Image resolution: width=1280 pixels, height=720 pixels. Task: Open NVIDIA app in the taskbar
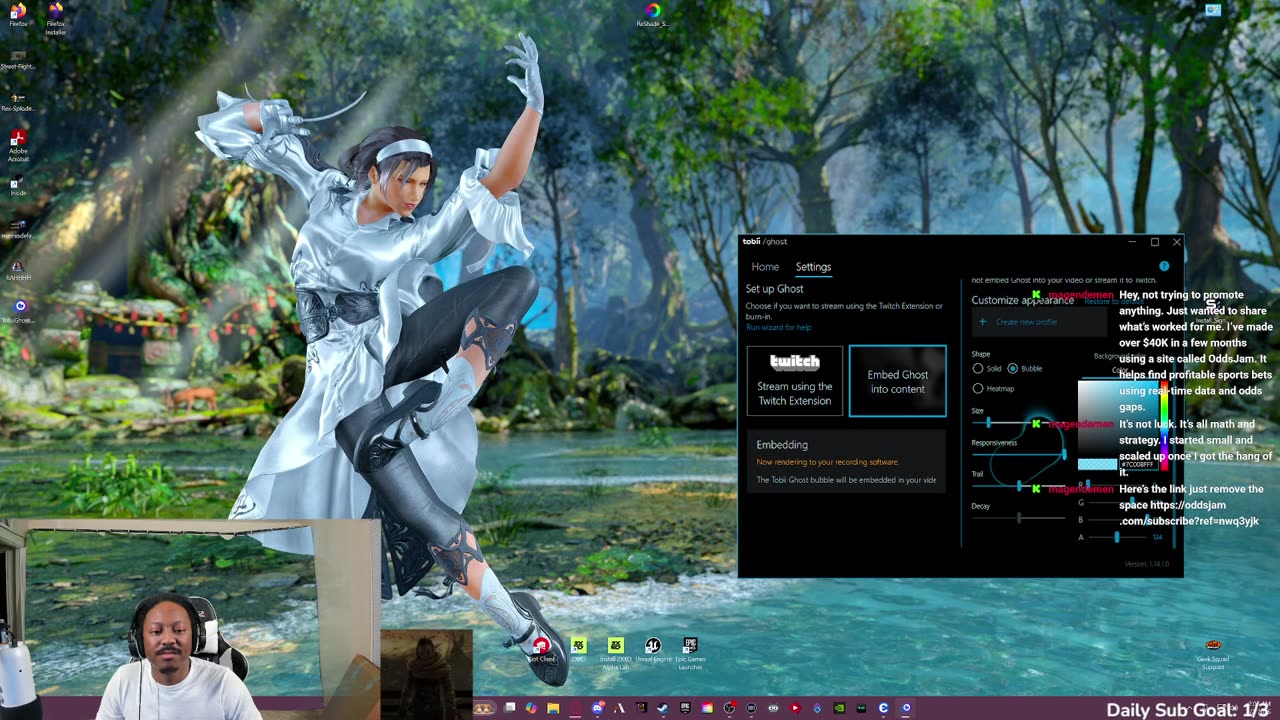click(839, 708)
